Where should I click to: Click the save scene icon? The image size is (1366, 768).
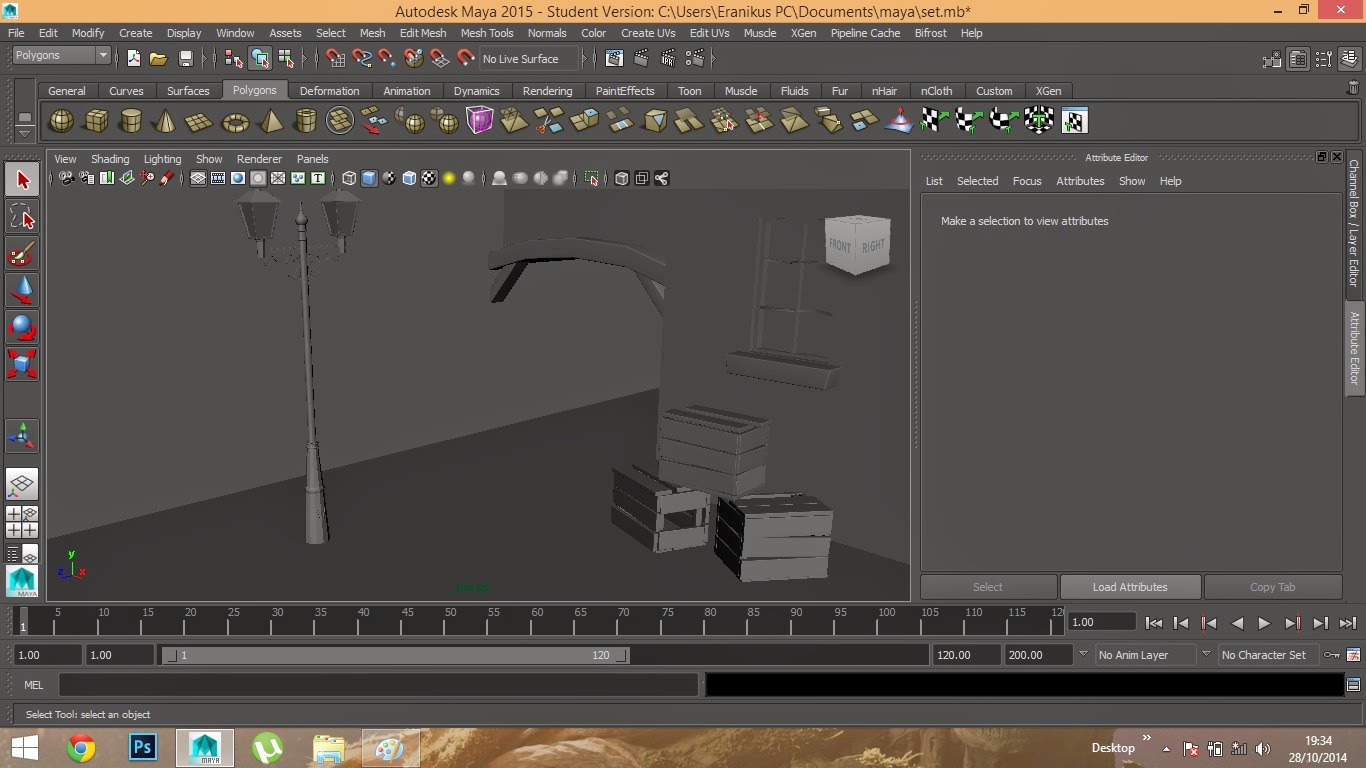[x=185, y=59]
